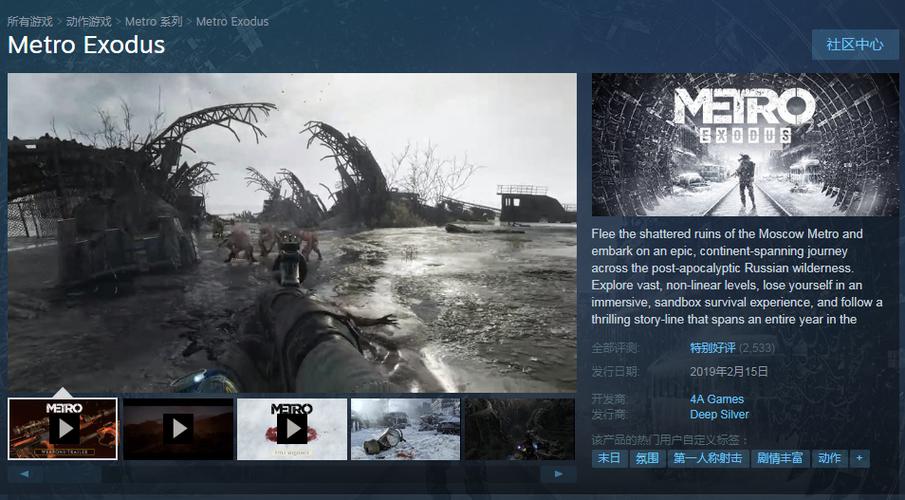Select the dark tunnel screenshot thumbnail
This screenshot has height=500, width=905.
point(520,429)
